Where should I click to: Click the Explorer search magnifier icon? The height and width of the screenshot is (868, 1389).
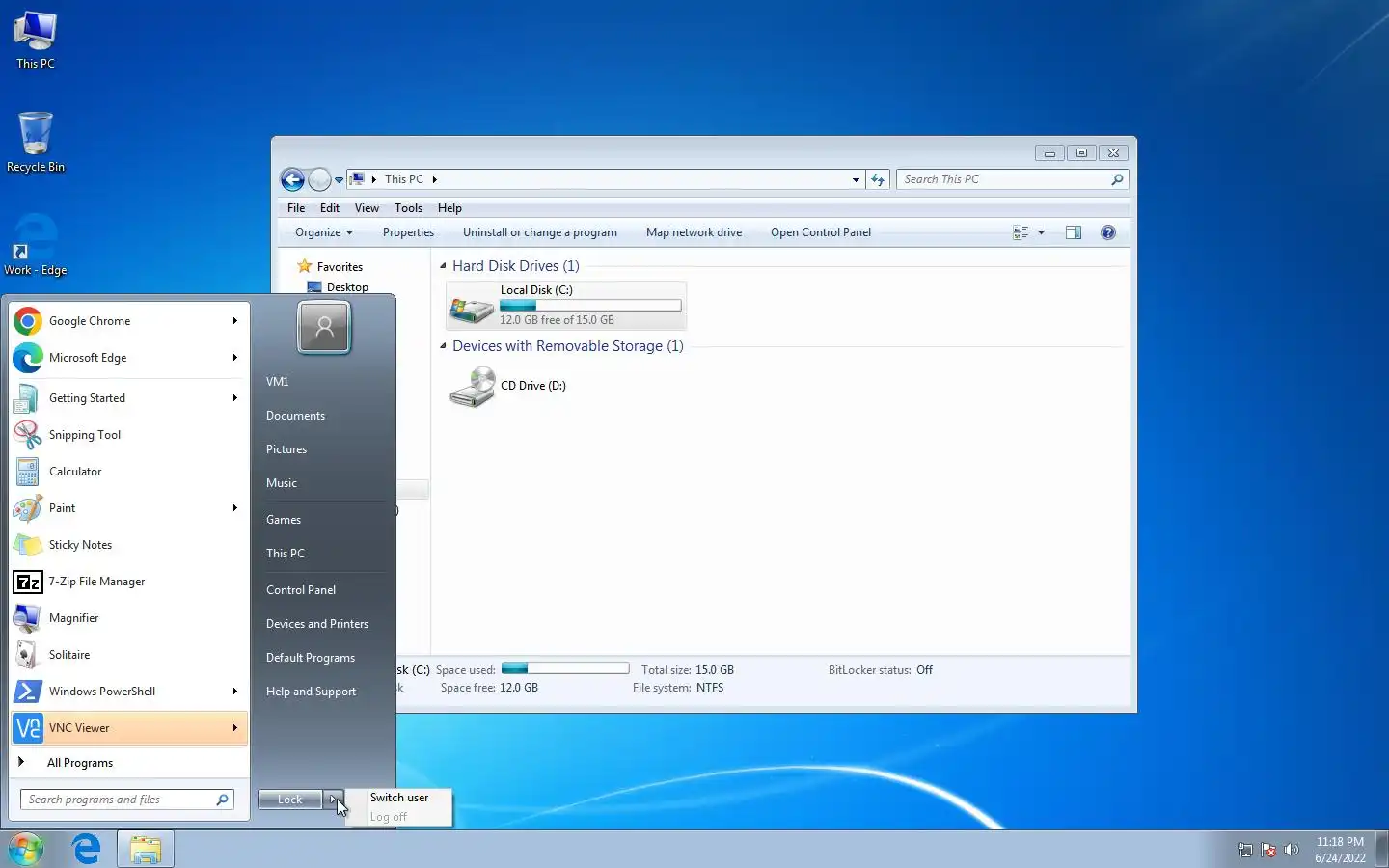pyautogui.click(x=1117, y=179)
